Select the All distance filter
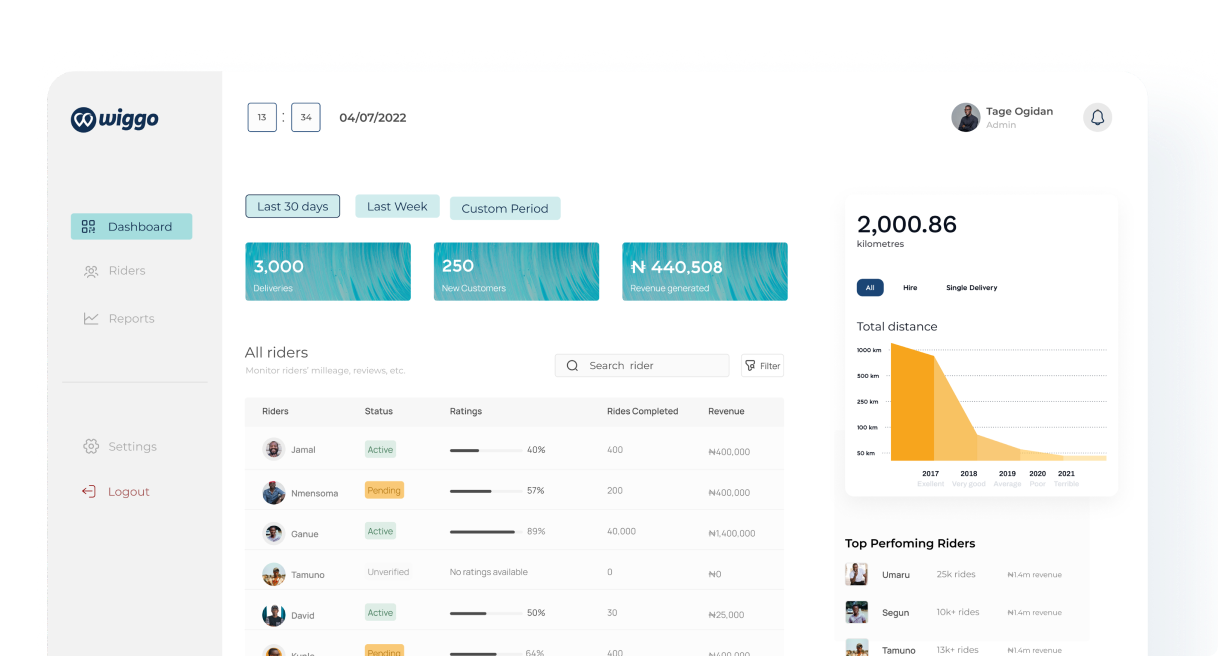Screen dimensions: 1218x656 tap(870, 288)
